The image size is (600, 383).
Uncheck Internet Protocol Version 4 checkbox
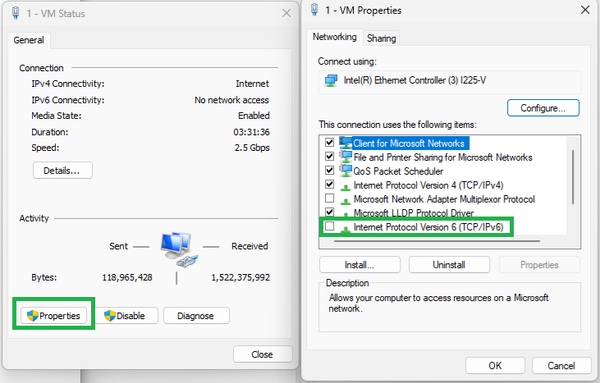click(x=329, y=185)
